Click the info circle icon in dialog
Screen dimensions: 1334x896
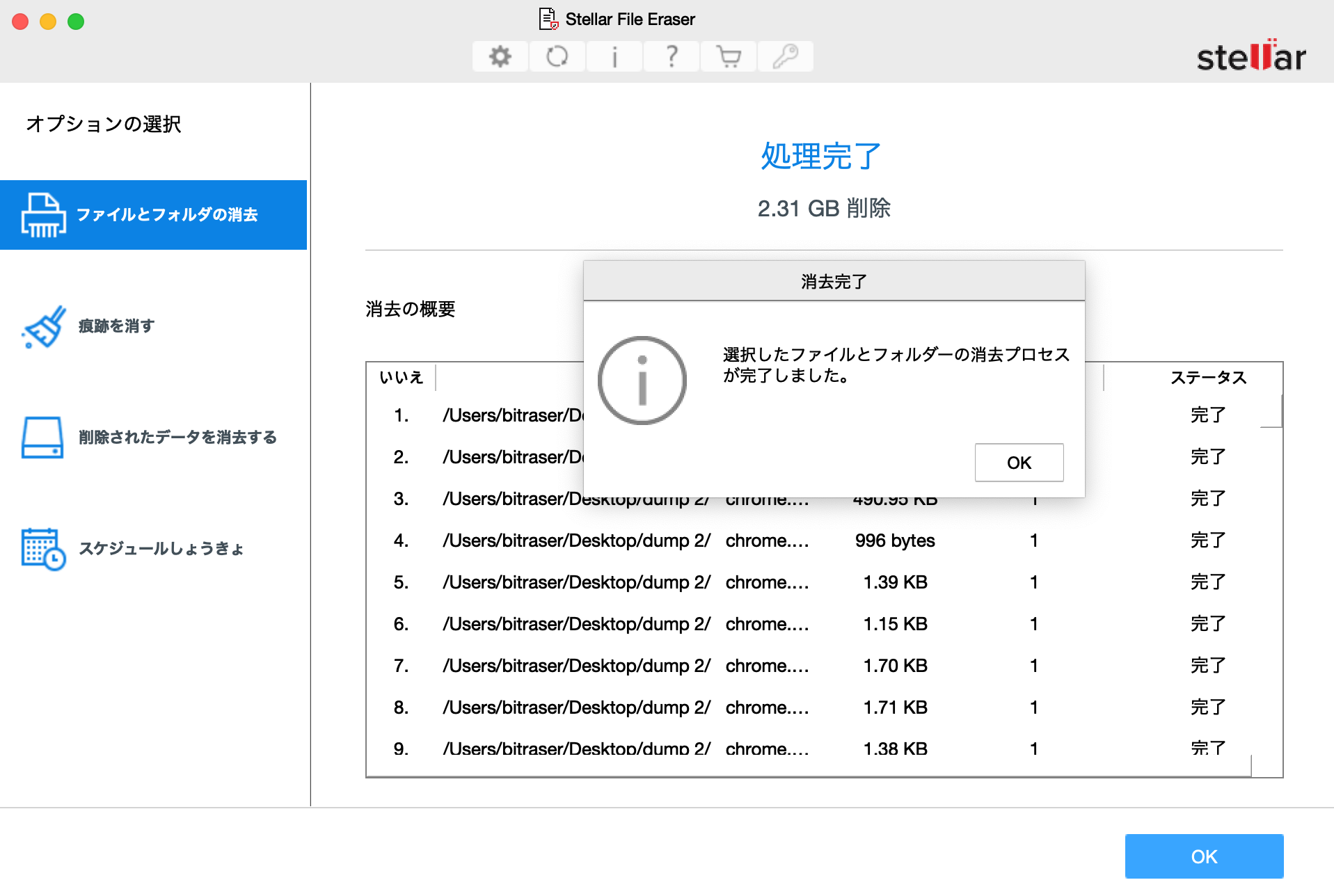[642, 381]
